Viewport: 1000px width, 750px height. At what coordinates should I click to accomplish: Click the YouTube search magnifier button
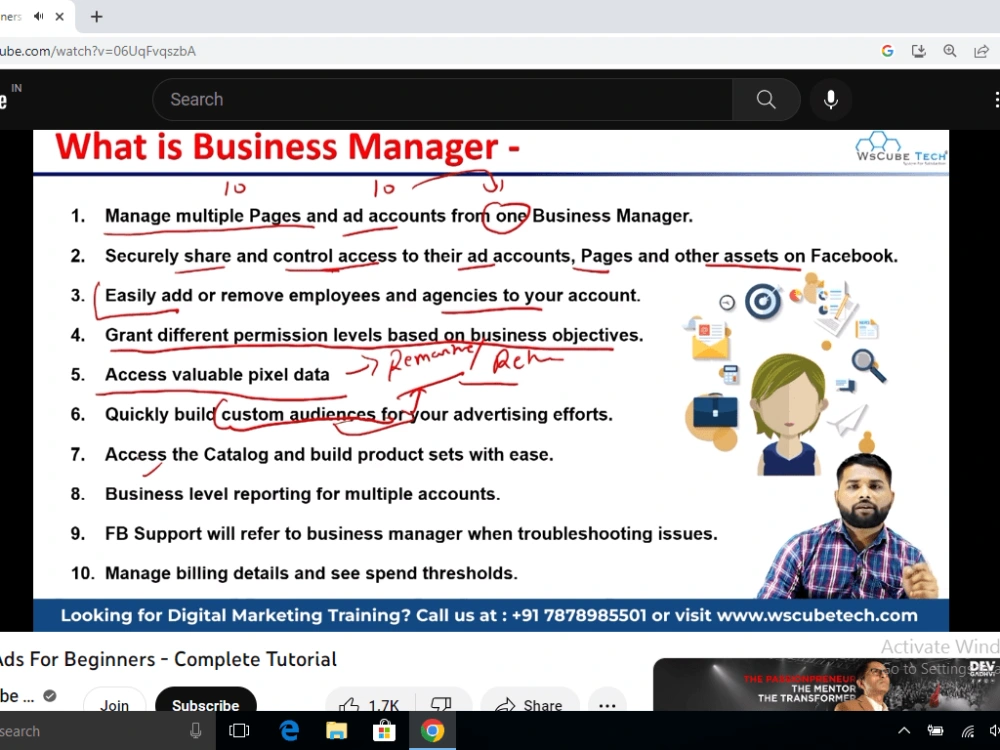pos(766,99)
